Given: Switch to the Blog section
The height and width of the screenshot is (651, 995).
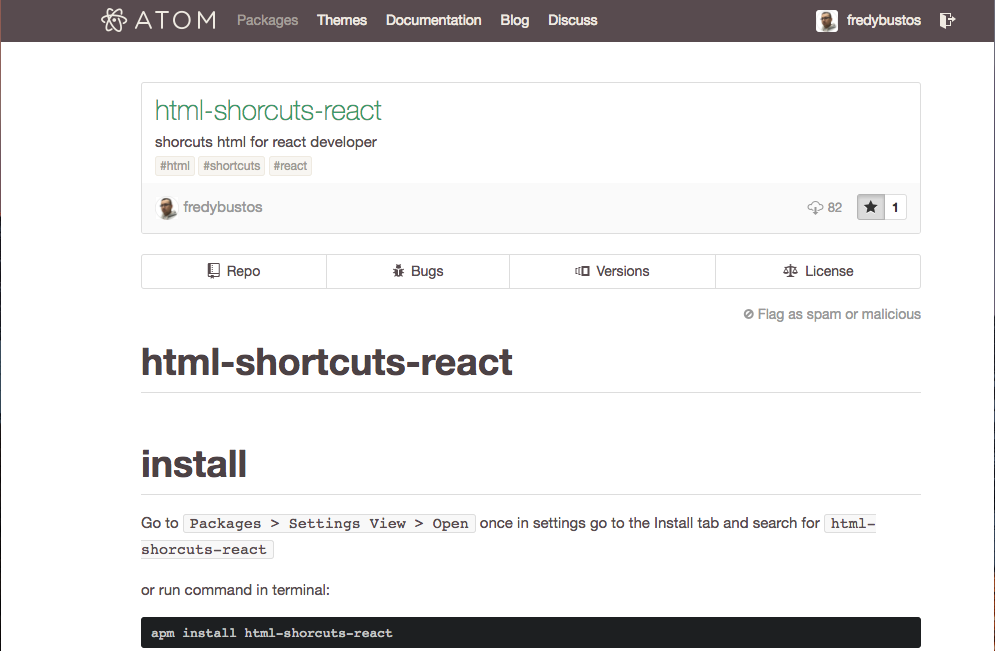Looking at the screenshot, I should point(514,20).
